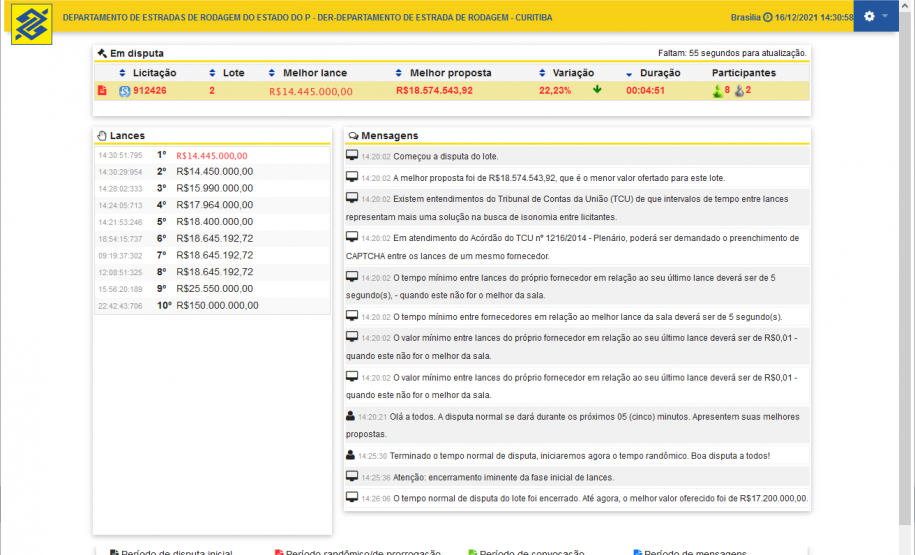Click lot number 2 in the dispute row
Image resolution: width=915 pixels, height=555 pixels.
[x=212, y=91]
